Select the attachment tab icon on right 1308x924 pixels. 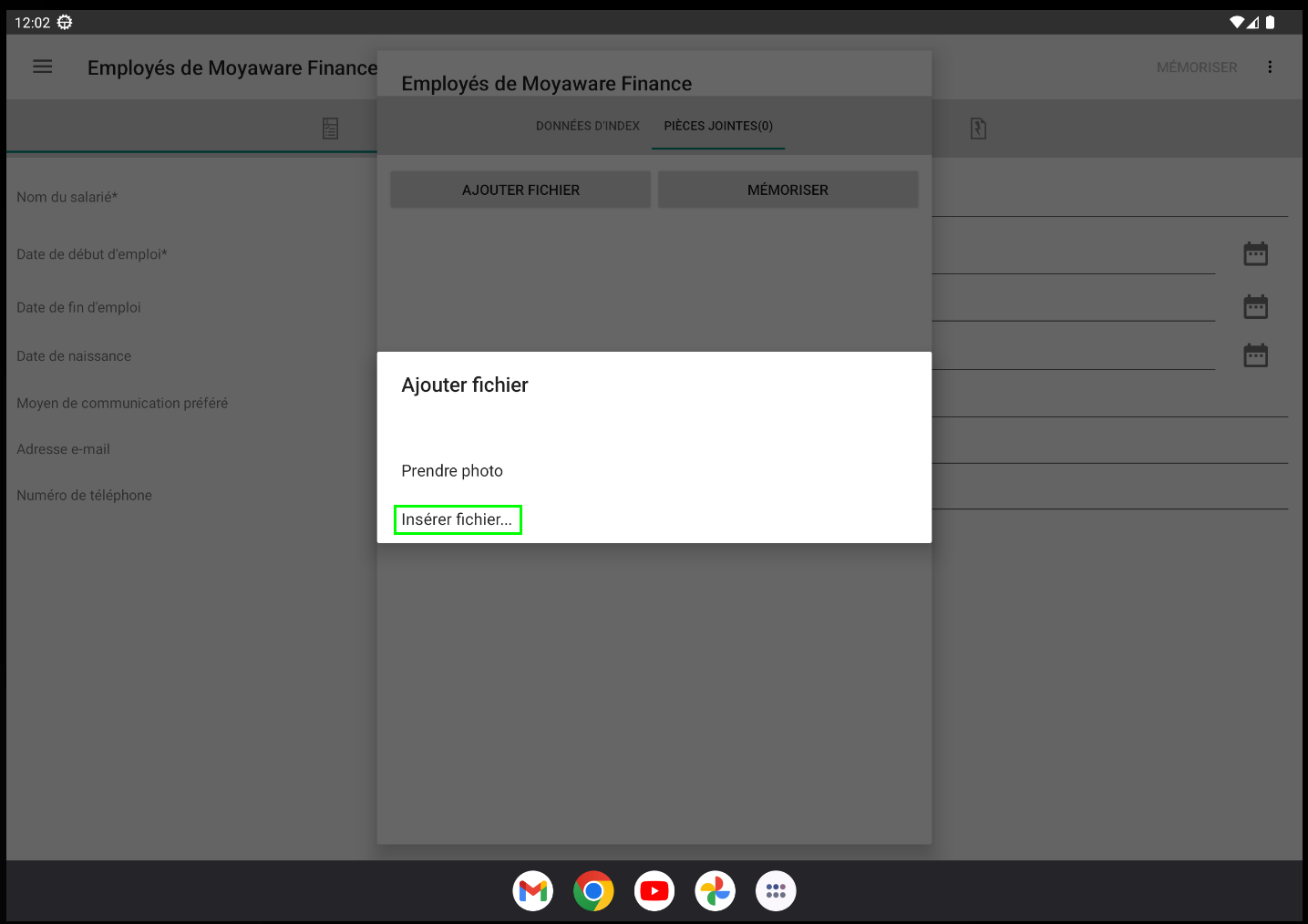tap(978, 128)
